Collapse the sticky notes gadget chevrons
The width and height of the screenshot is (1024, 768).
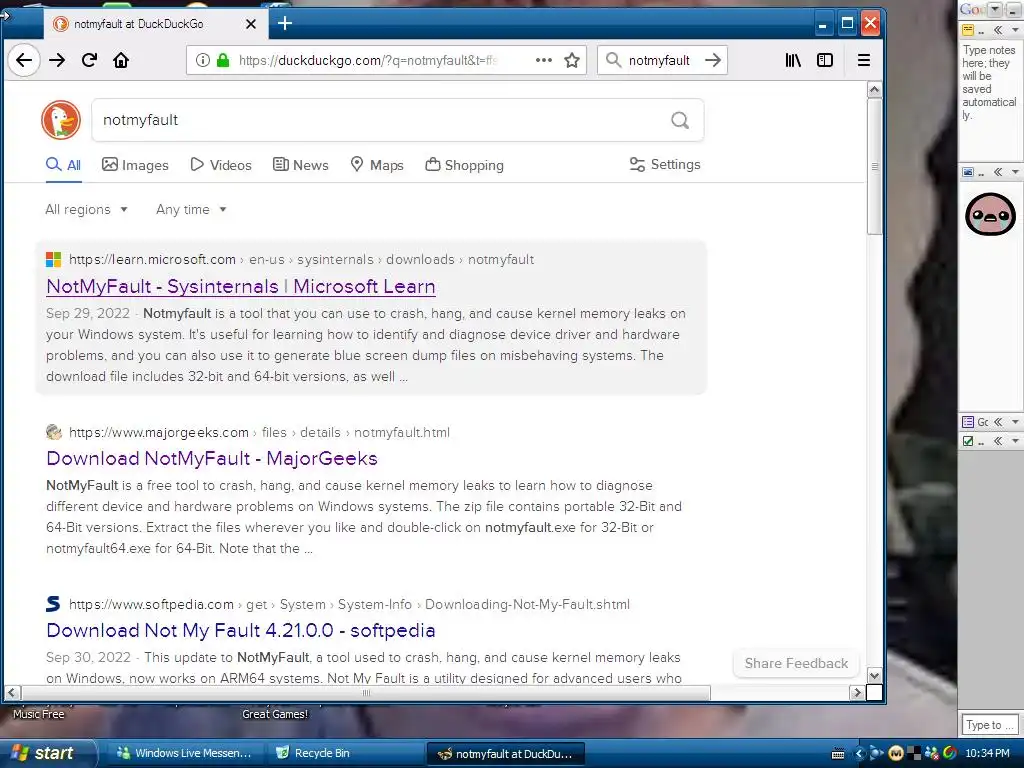pos(998,30)
